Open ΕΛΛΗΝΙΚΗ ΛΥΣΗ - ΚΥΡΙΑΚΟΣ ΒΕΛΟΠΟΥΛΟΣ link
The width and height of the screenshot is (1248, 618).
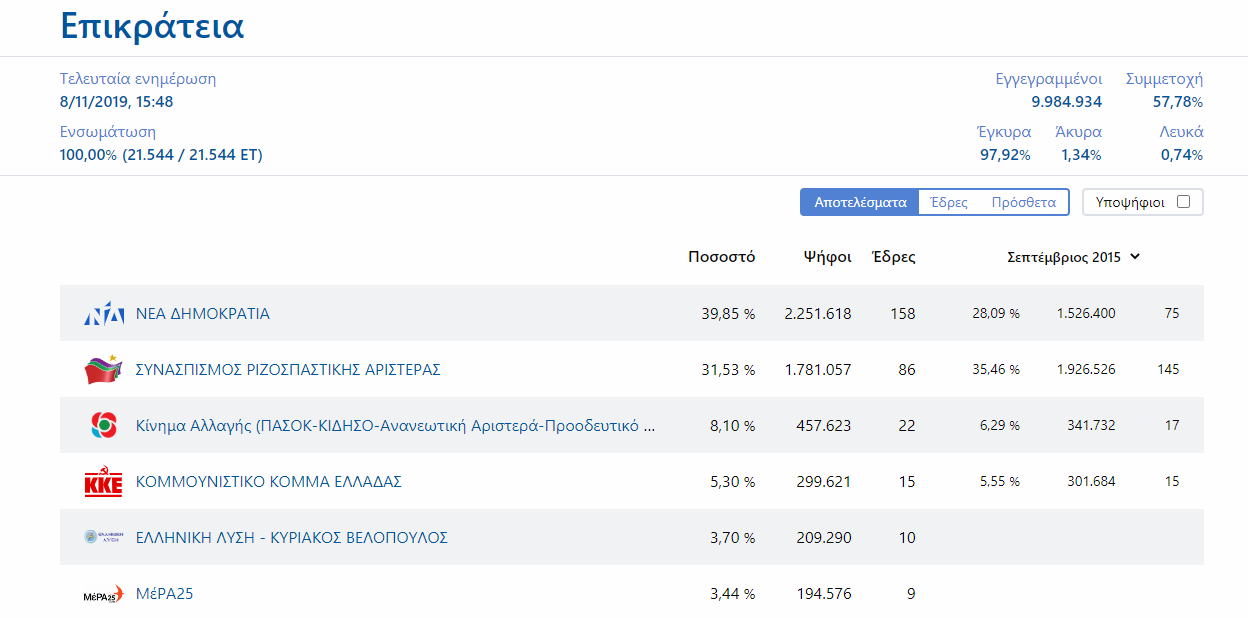291,538
